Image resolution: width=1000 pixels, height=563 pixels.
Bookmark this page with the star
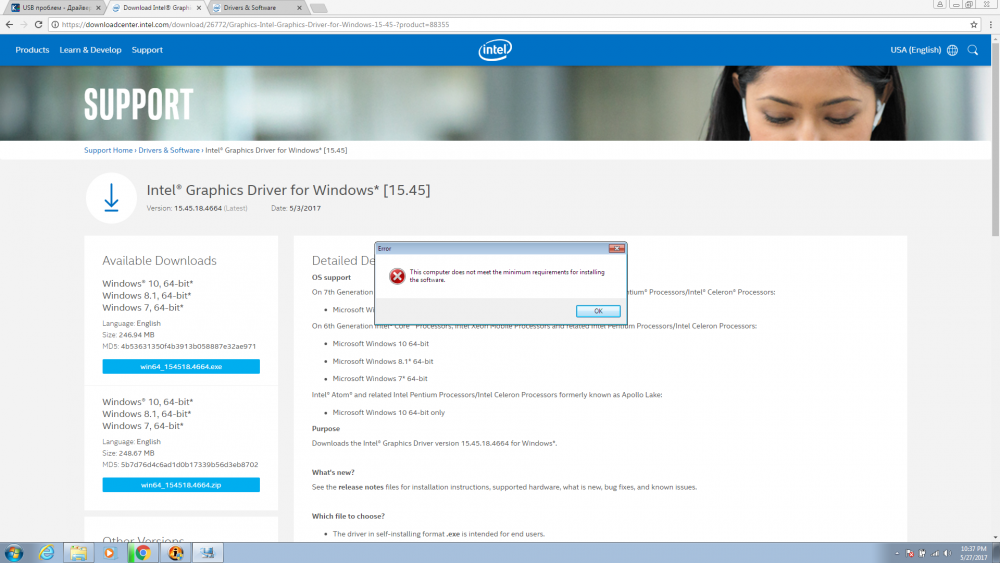coord(974,24)
